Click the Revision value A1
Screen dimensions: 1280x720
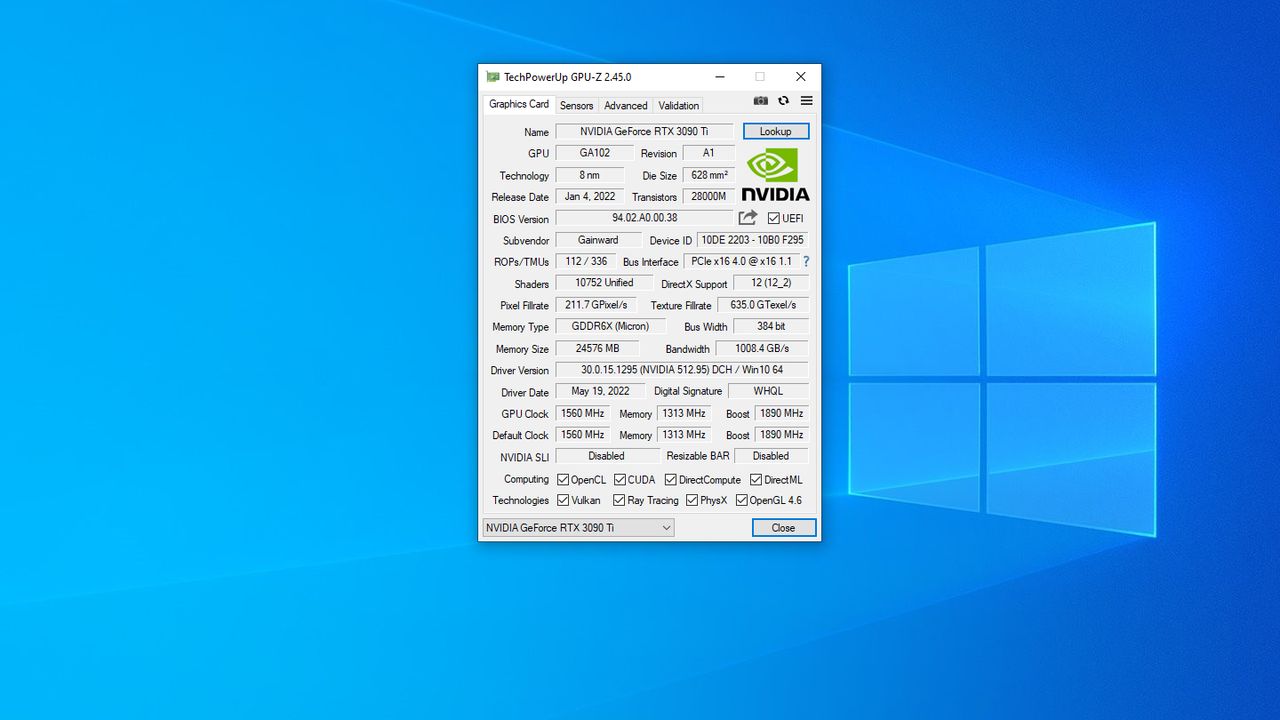[x=709, y=153]
